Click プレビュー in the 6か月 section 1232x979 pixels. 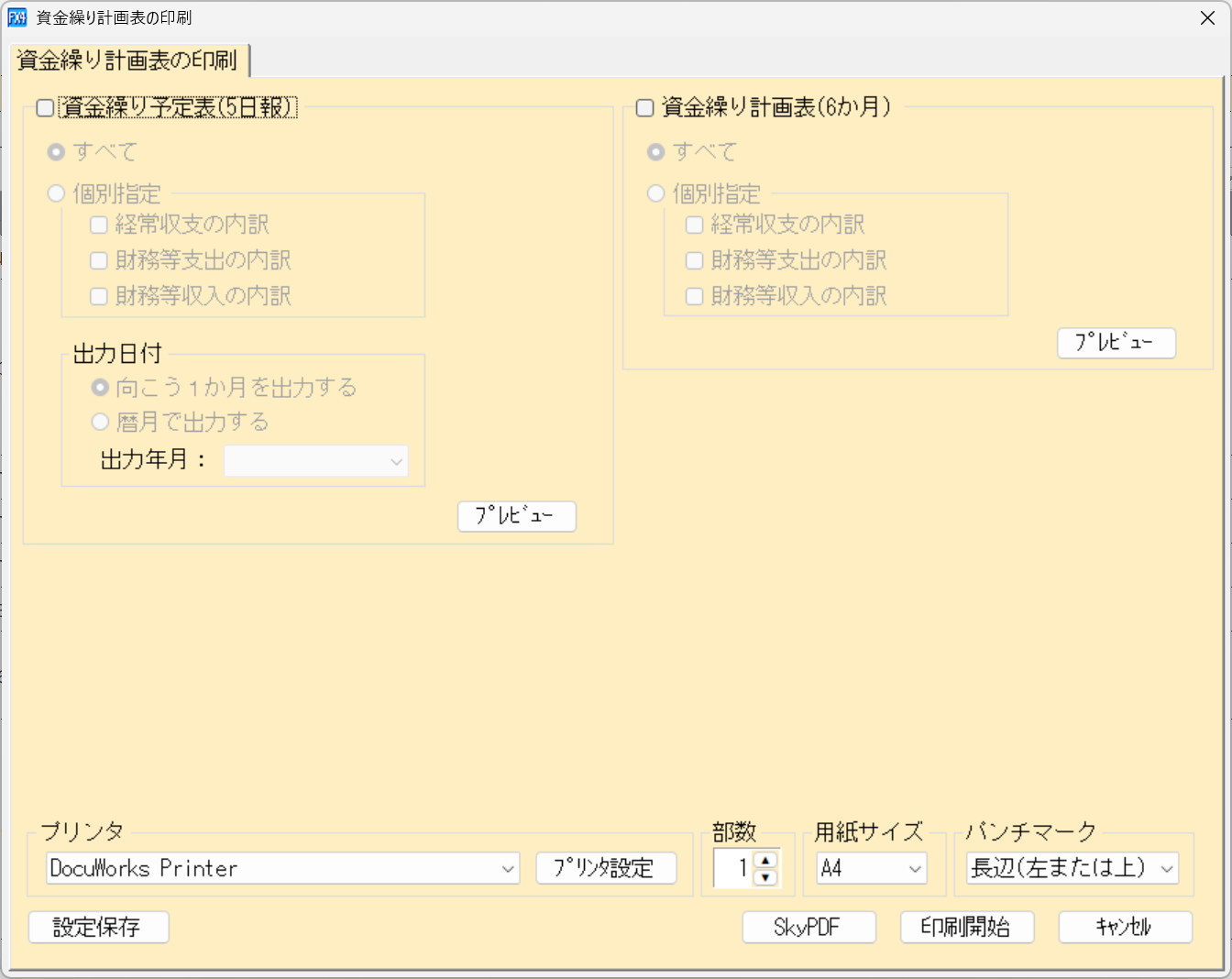[1116, 343]
